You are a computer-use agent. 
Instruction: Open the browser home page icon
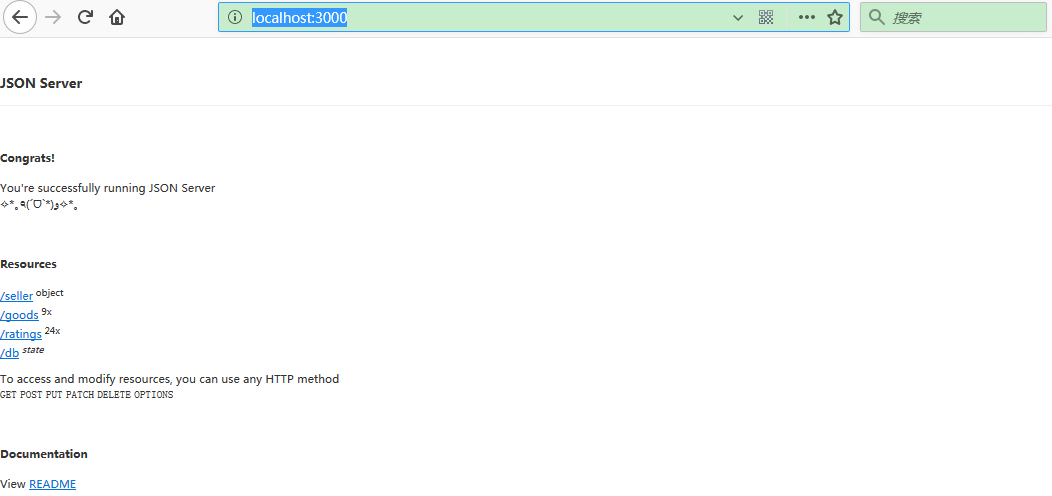click(117, 17)
